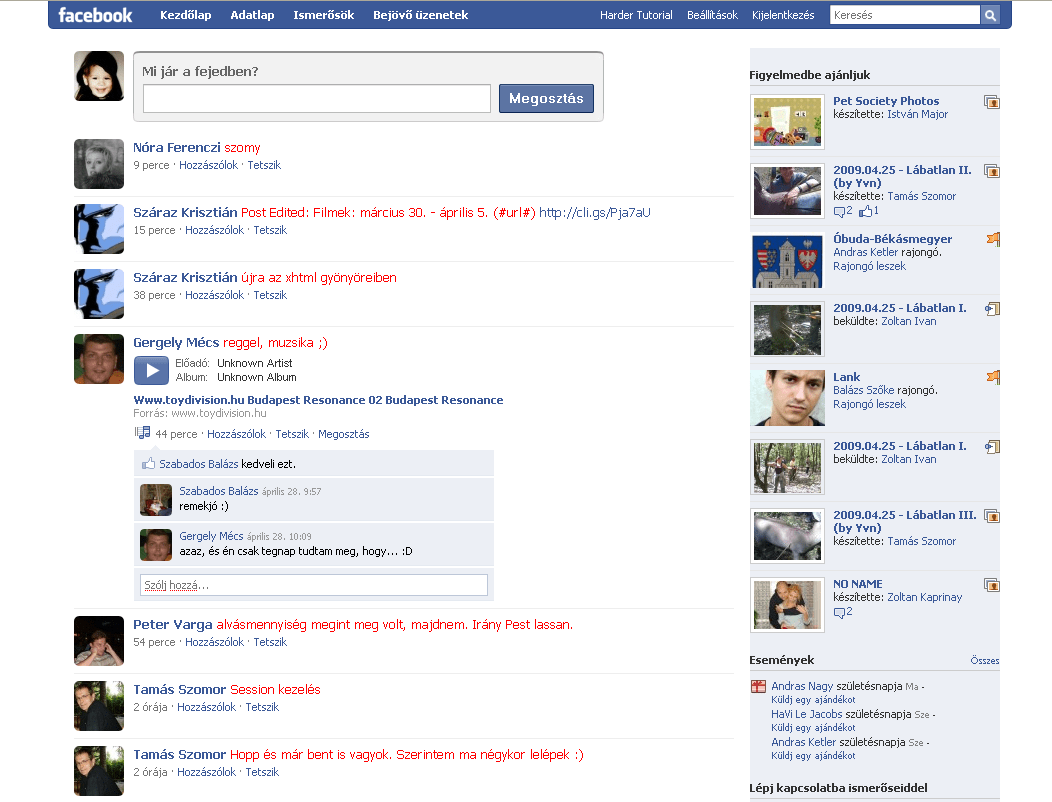Click in the 'Mi jár a fejedben?' status field
This screenshot has height=802, width=1052.
(x=316, y=98)
